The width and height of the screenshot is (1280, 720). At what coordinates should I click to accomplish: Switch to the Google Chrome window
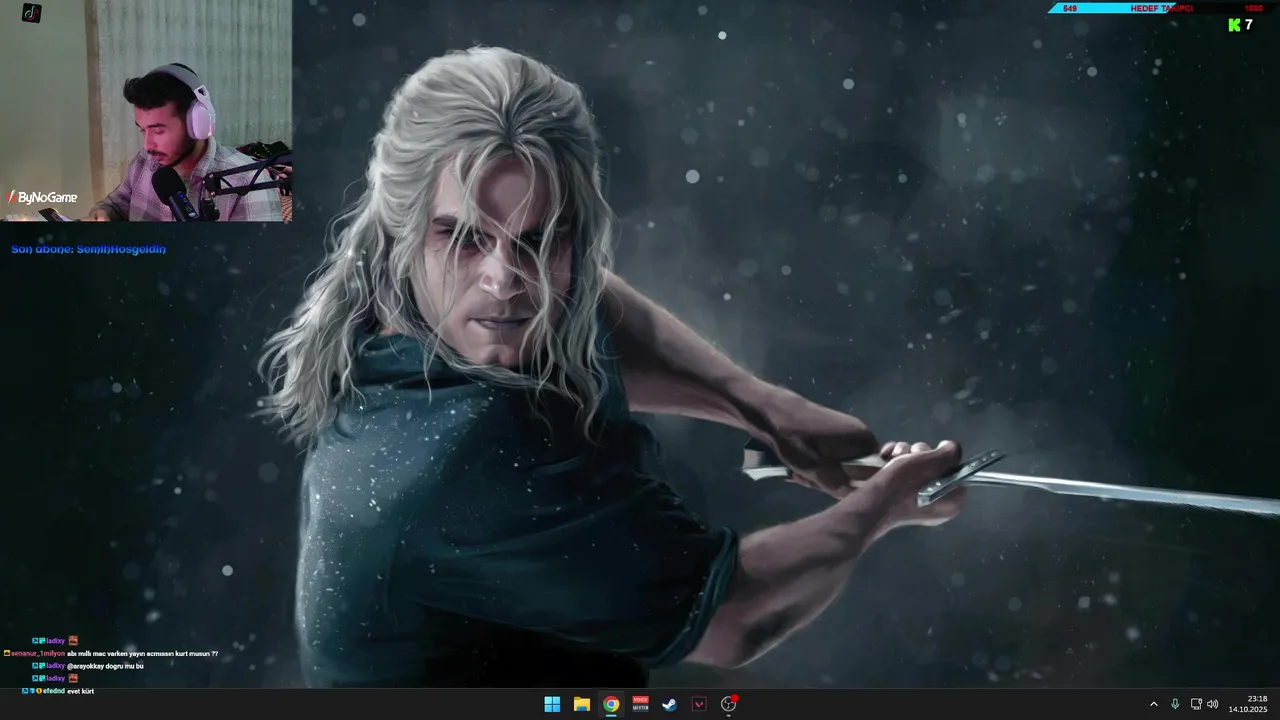611,704
